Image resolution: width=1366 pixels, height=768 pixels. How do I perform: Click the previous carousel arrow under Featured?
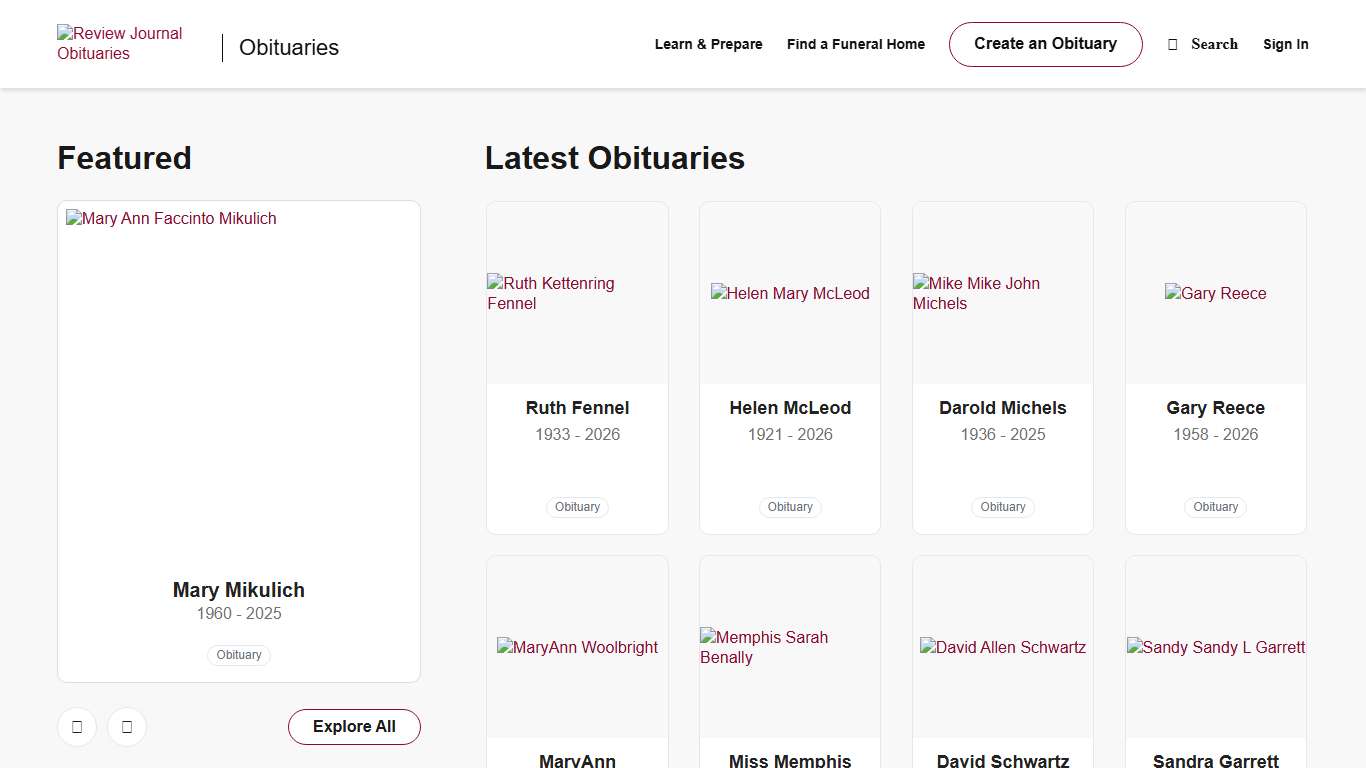77,727
